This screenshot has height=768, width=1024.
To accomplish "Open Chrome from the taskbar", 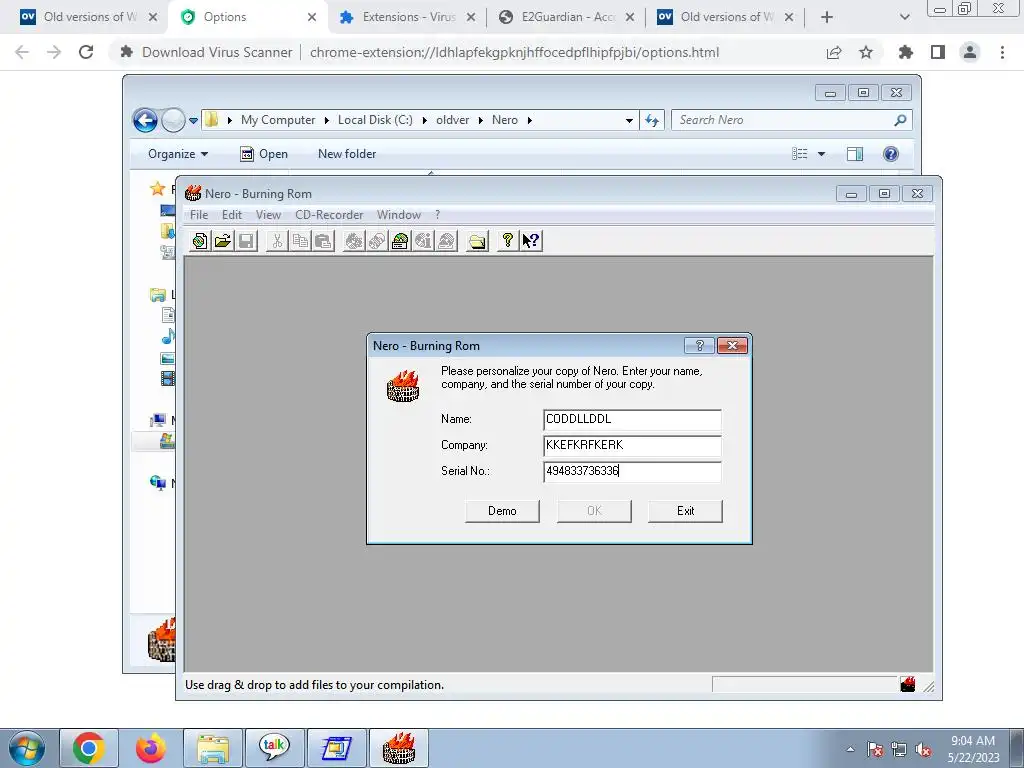I will (89, 748).
